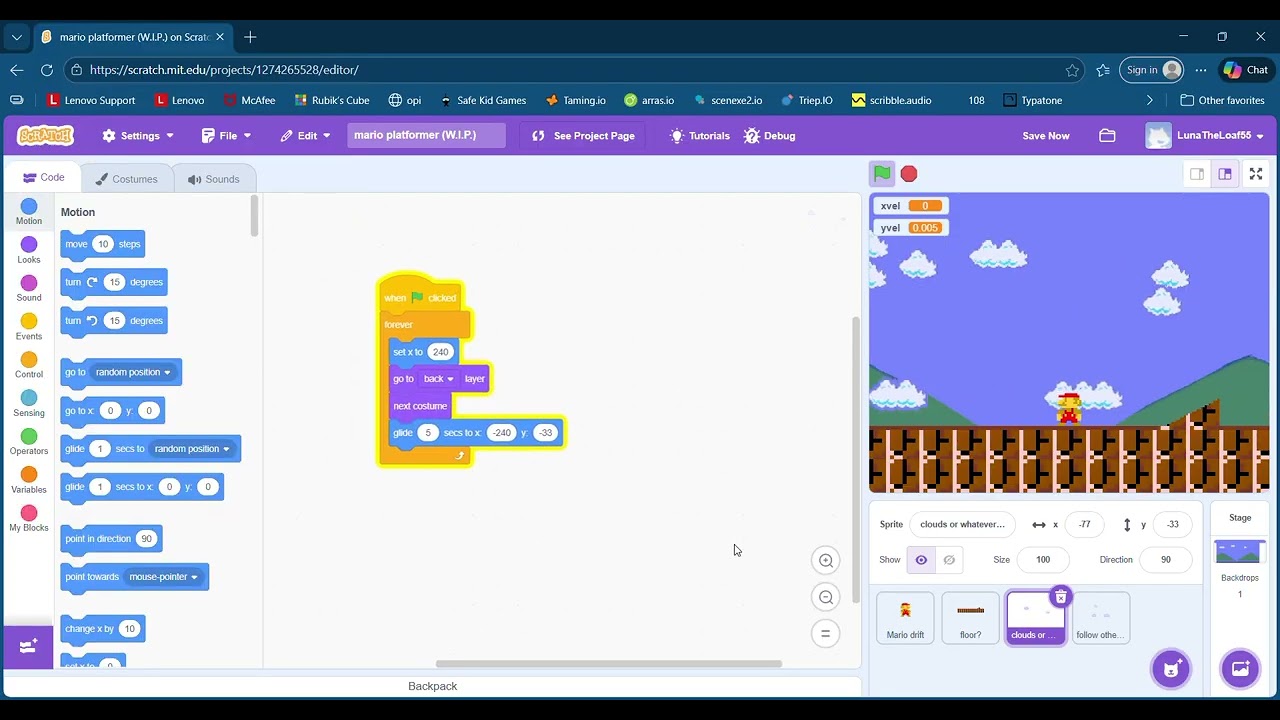Screen dimensions: 1280x720
Task: Select the Variables block category
Action: pos(29,480)
